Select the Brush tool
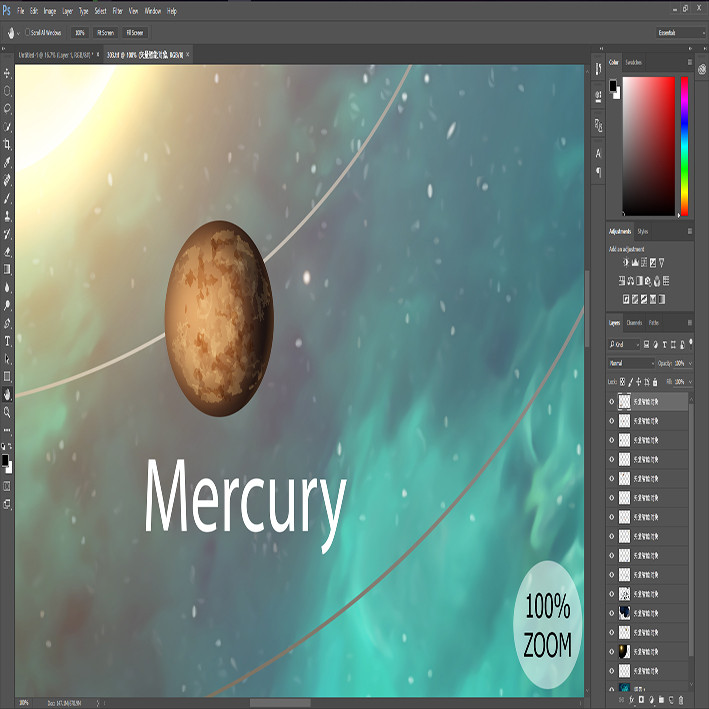The width and height of the screenshot is (709, 709). click(x=7, y=198)
